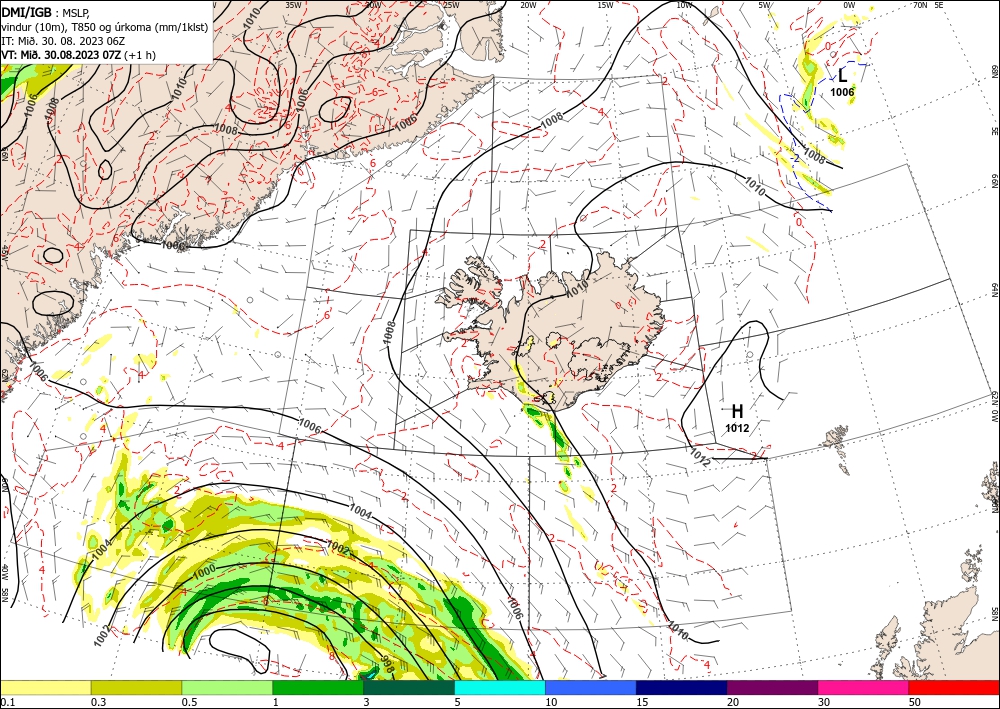Choose the navy 15–20 legend swatch
The image size is (1000, 709).
[682, 687]
